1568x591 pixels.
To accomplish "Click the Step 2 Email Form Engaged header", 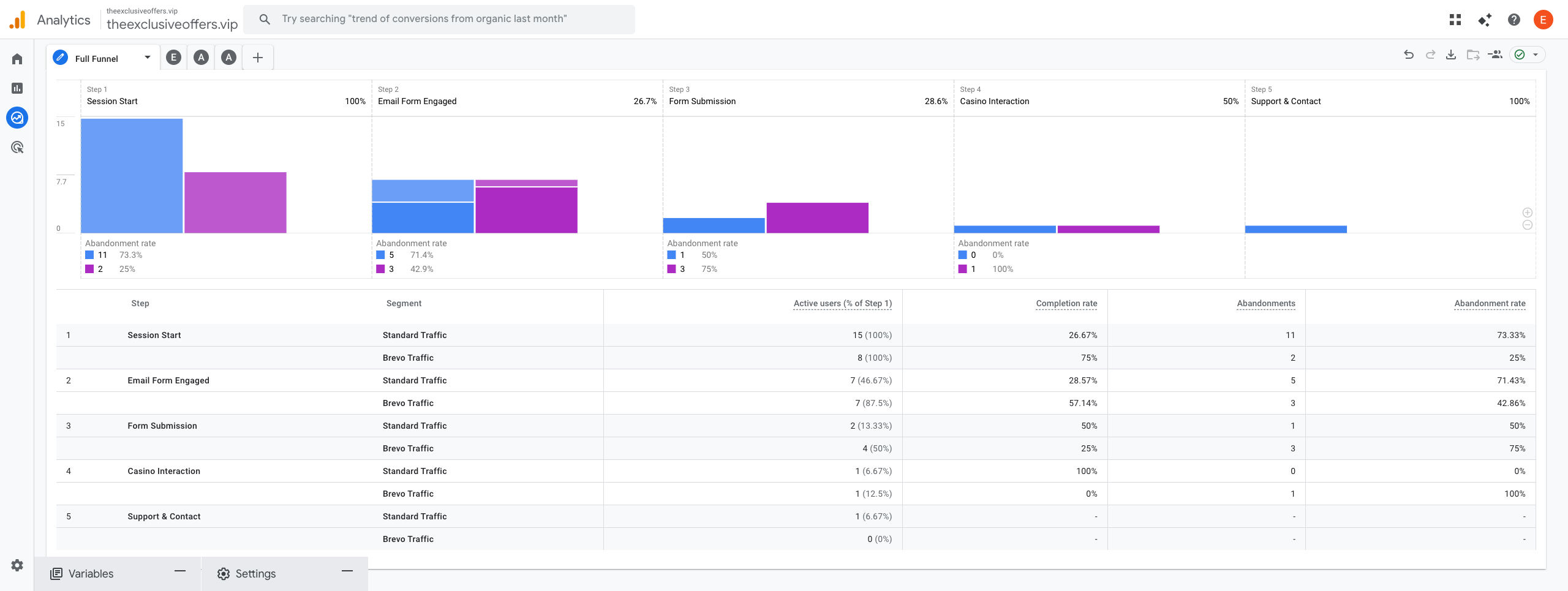I will coord(517,97).
